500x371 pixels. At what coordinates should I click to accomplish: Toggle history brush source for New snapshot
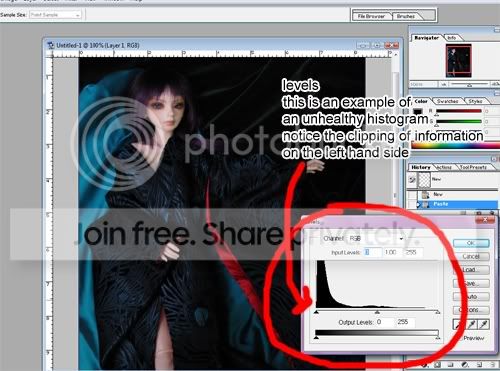coord(412,180)
